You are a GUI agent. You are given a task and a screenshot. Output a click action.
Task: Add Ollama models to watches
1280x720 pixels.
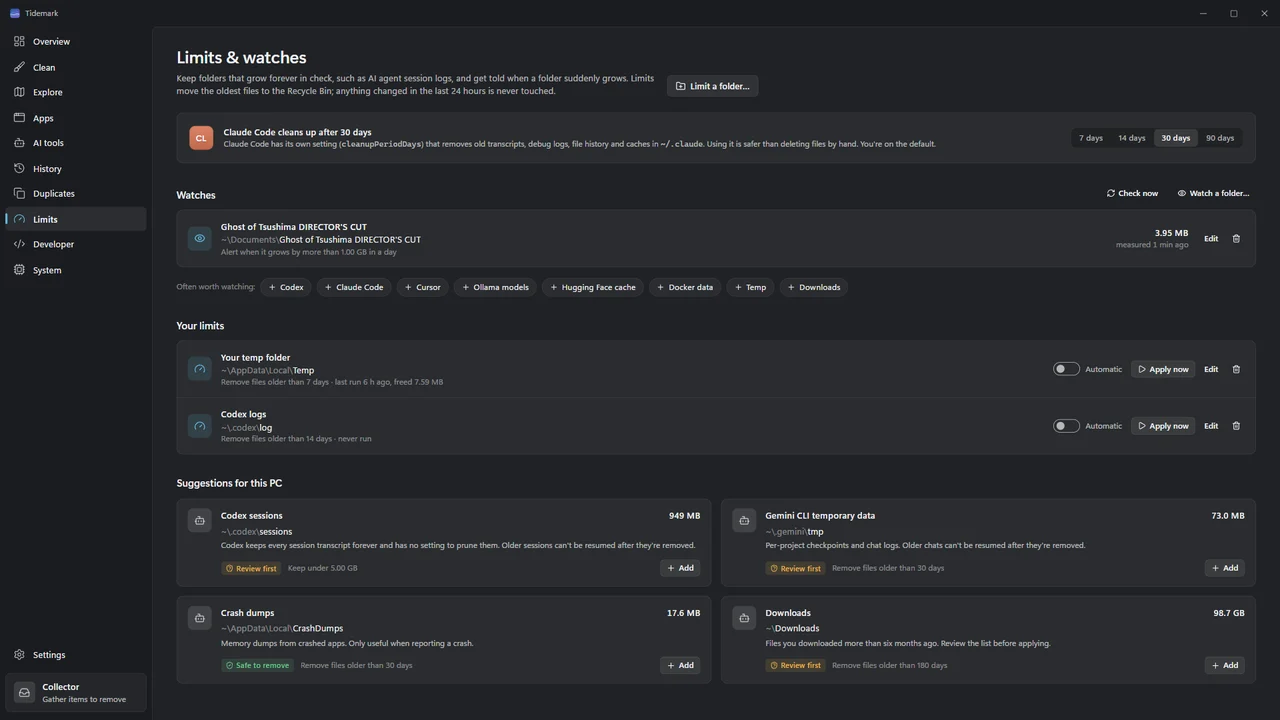click(x=495, y=287)
